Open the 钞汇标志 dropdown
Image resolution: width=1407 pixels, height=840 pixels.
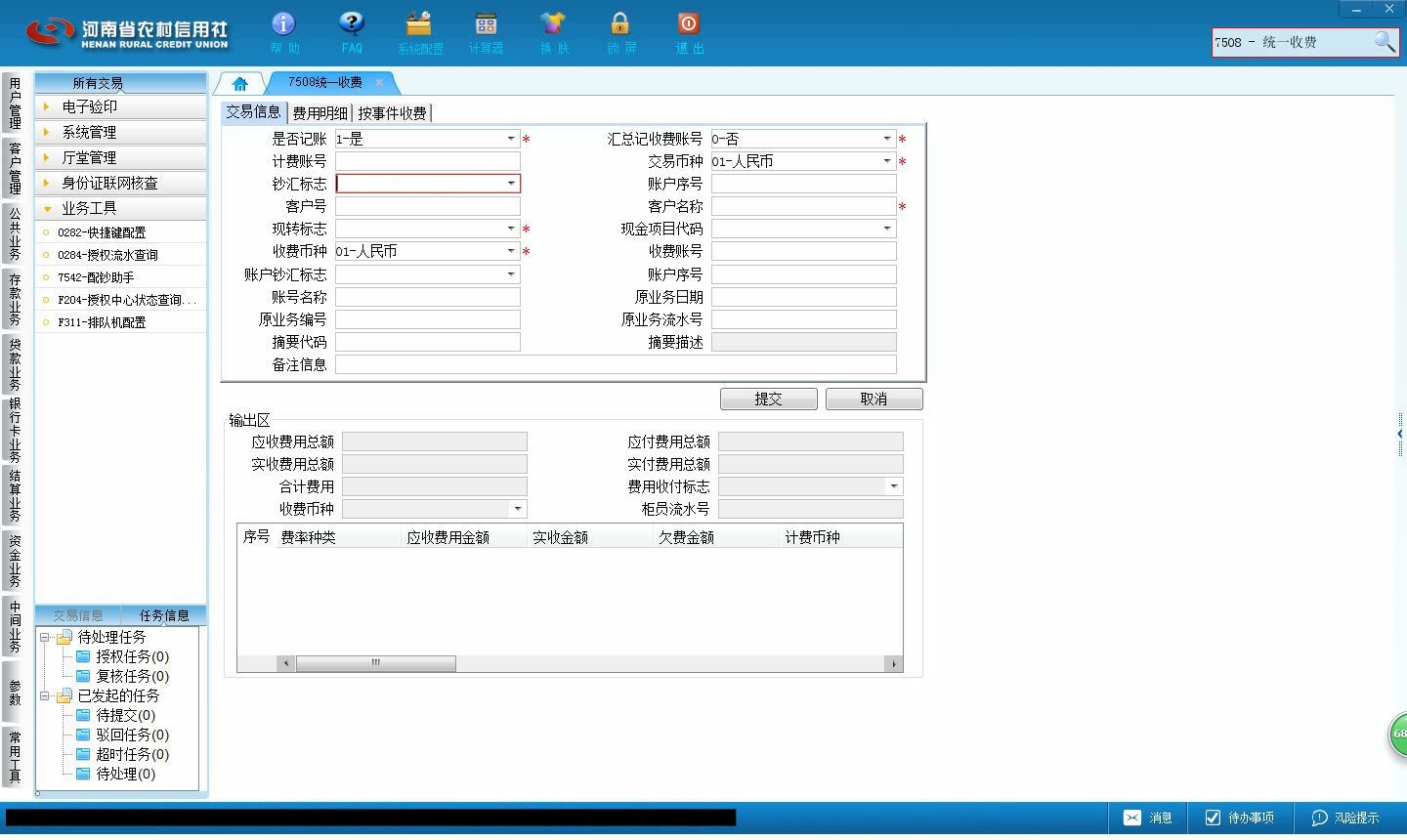(x=511, y=184)
